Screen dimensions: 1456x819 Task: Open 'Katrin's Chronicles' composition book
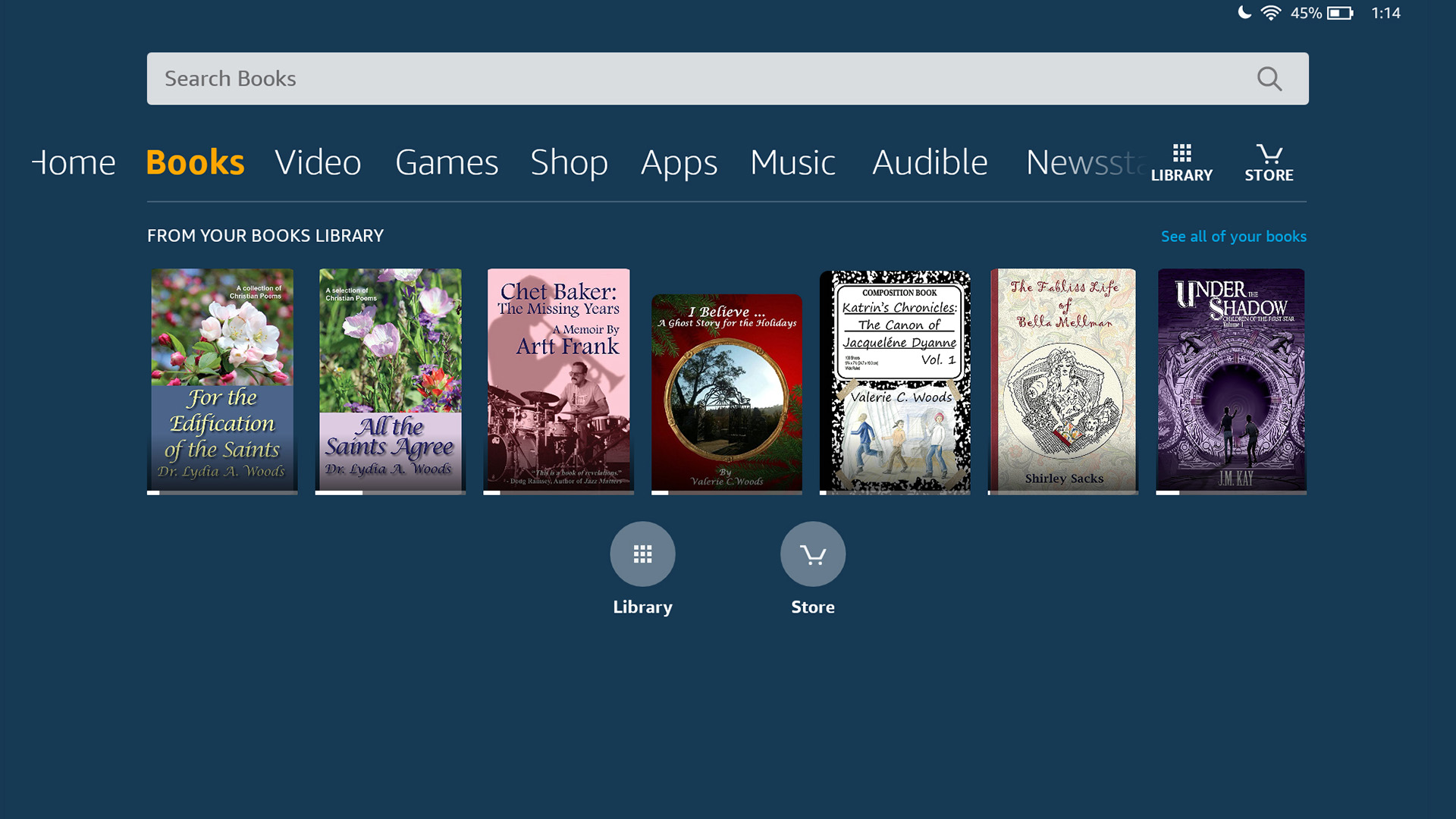pos(895,383)
